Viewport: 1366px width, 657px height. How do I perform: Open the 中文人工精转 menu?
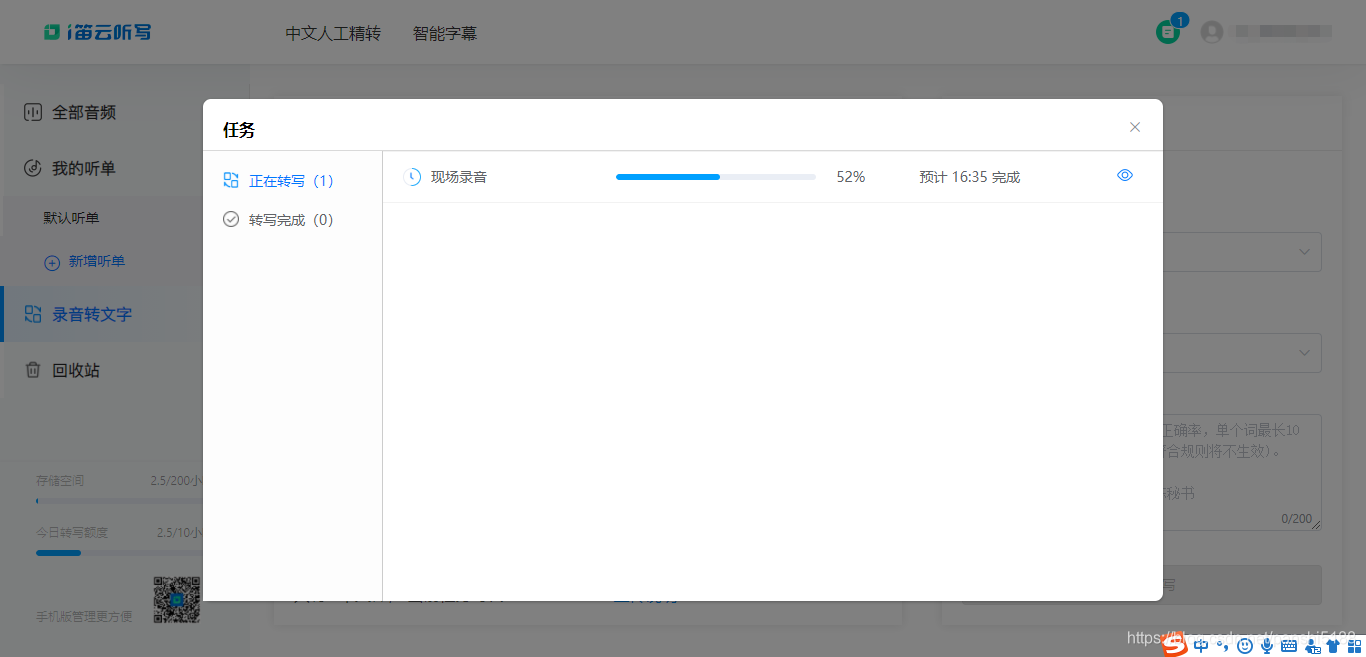click(333, 33)
